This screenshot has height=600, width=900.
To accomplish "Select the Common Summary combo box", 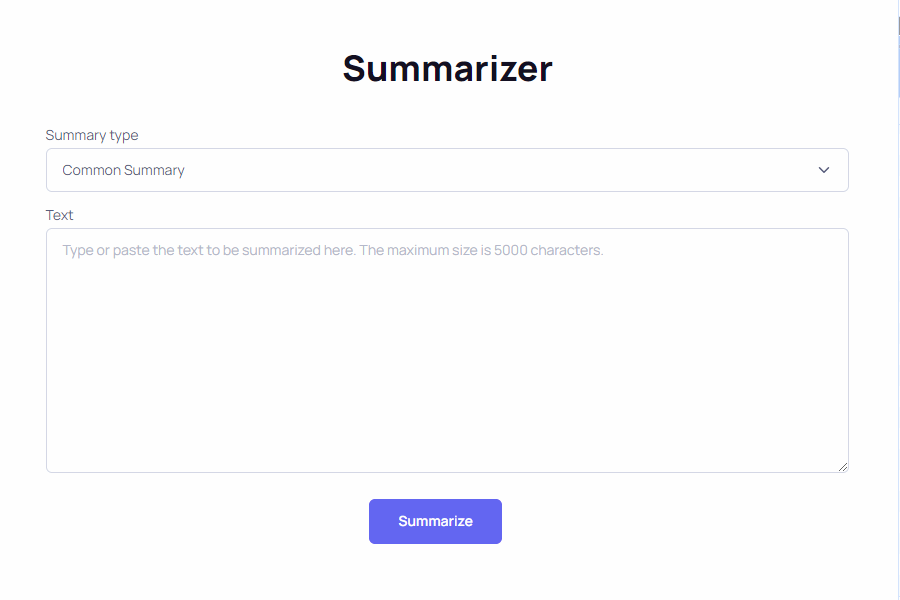I will coord(447,170).
